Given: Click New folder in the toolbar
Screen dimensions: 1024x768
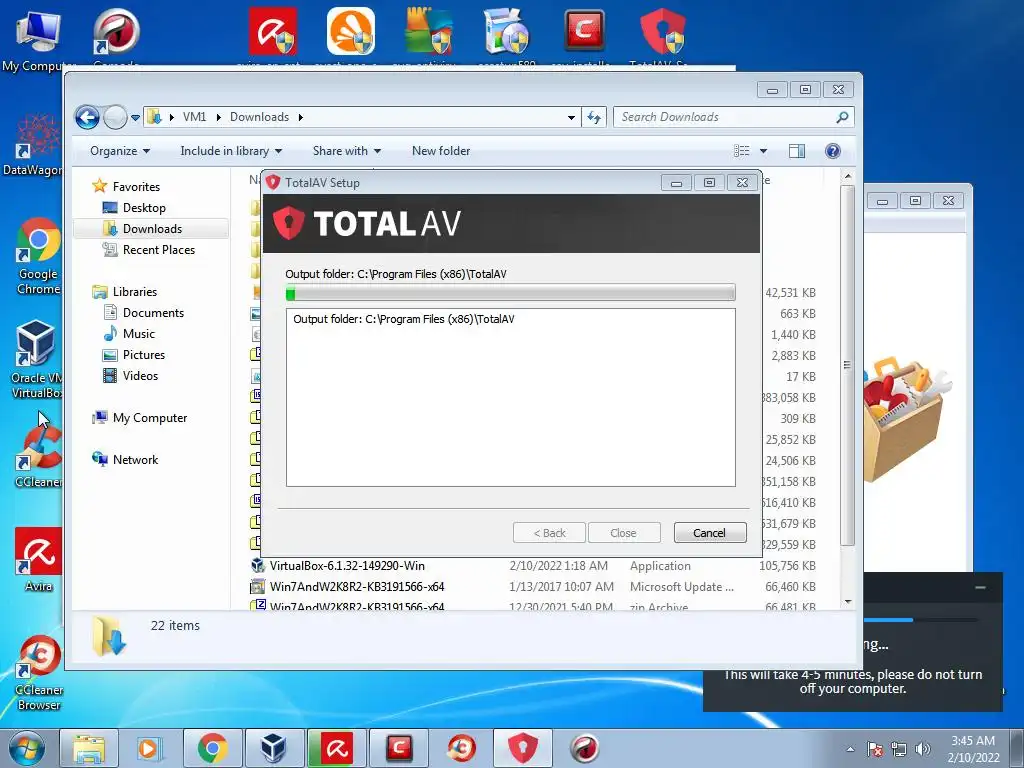Looking at the screenshot, I should point(441,151).
